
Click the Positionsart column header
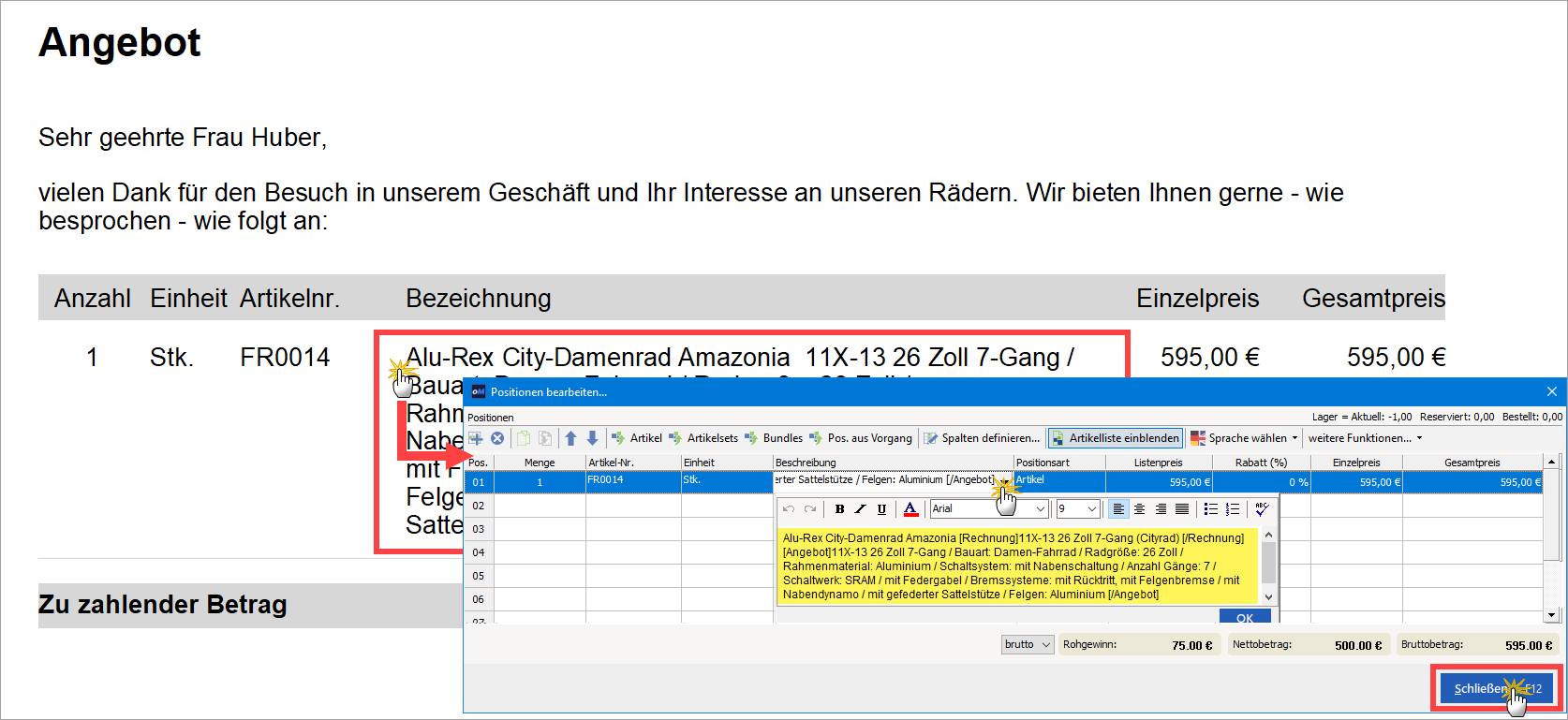1059,463
